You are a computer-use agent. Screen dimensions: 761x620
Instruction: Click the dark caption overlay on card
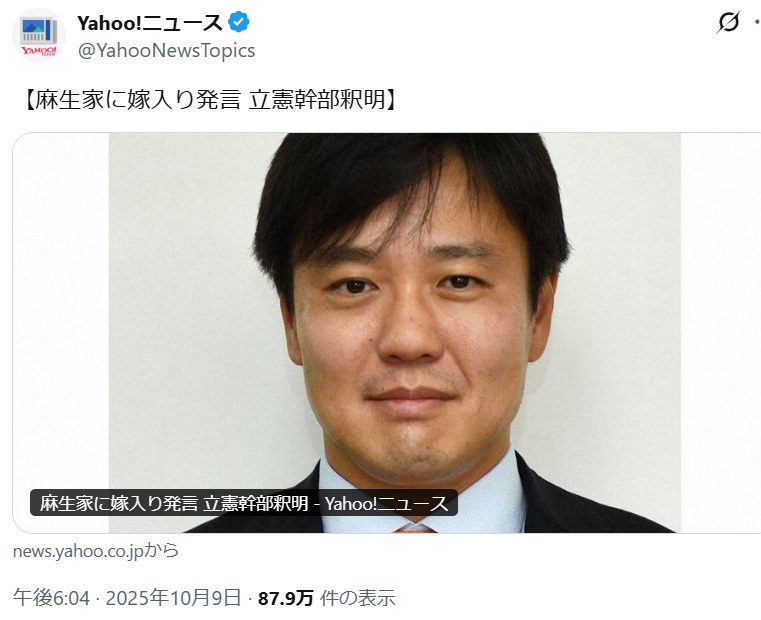pos(244,503)
